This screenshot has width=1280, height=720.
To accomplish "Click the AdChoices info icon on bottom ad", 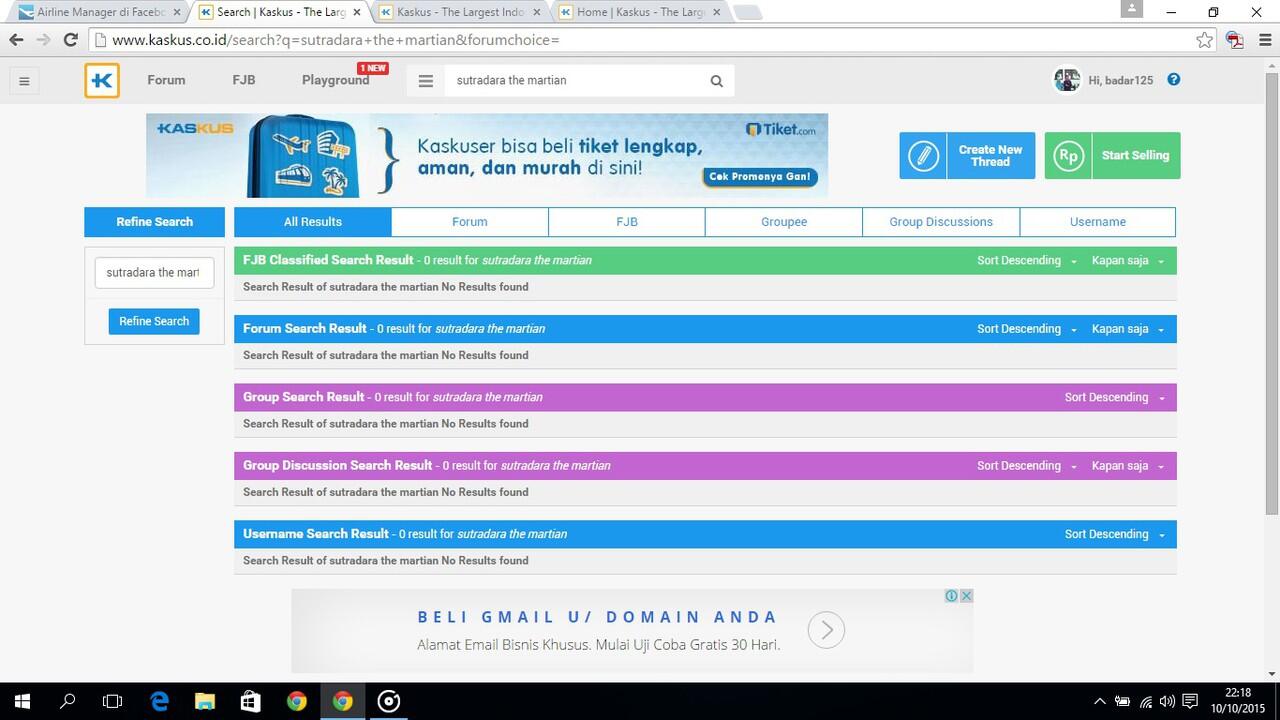I will coord(952,596).
